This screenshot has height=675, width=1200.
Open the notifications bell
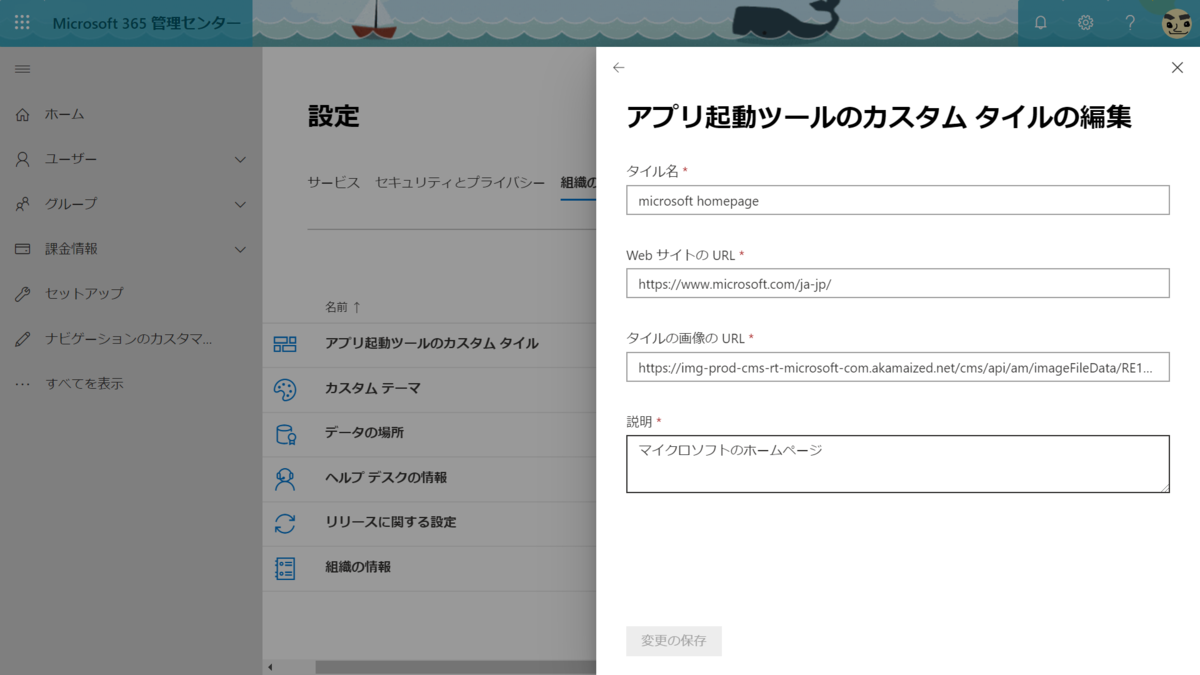[1041, 22]
